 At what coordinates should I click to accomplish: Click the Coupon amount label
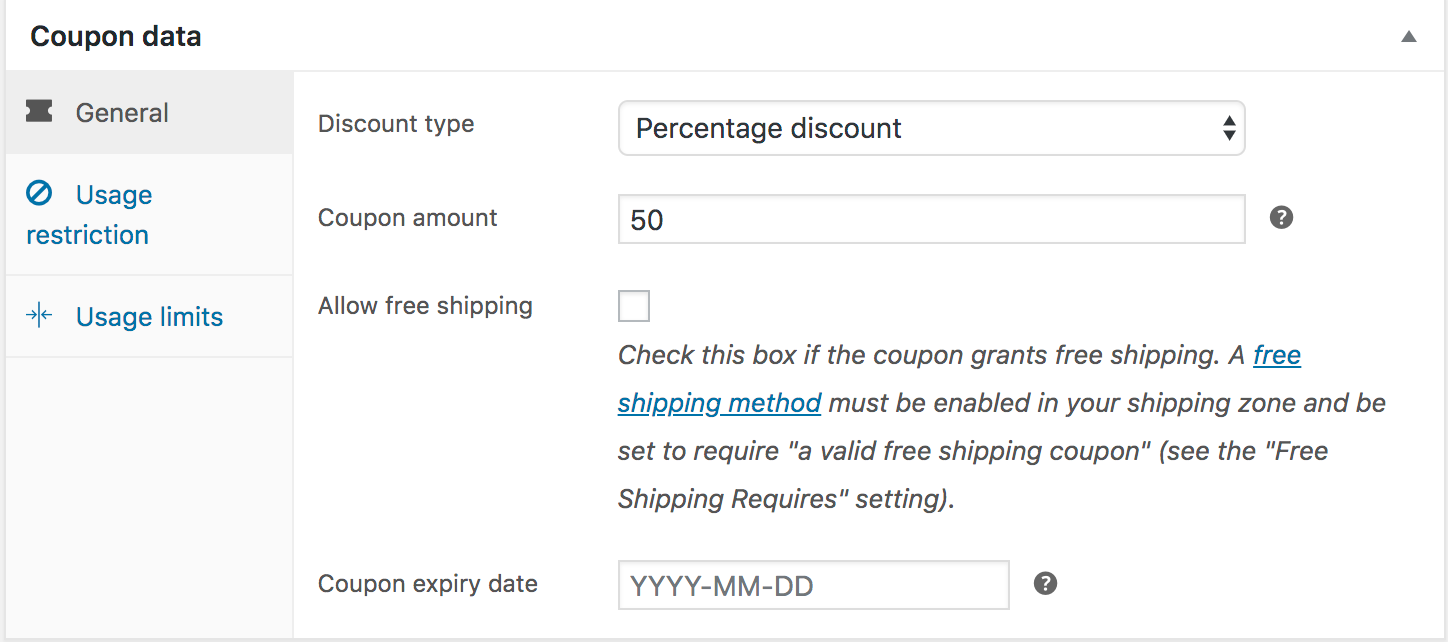[x=407, y=218]
